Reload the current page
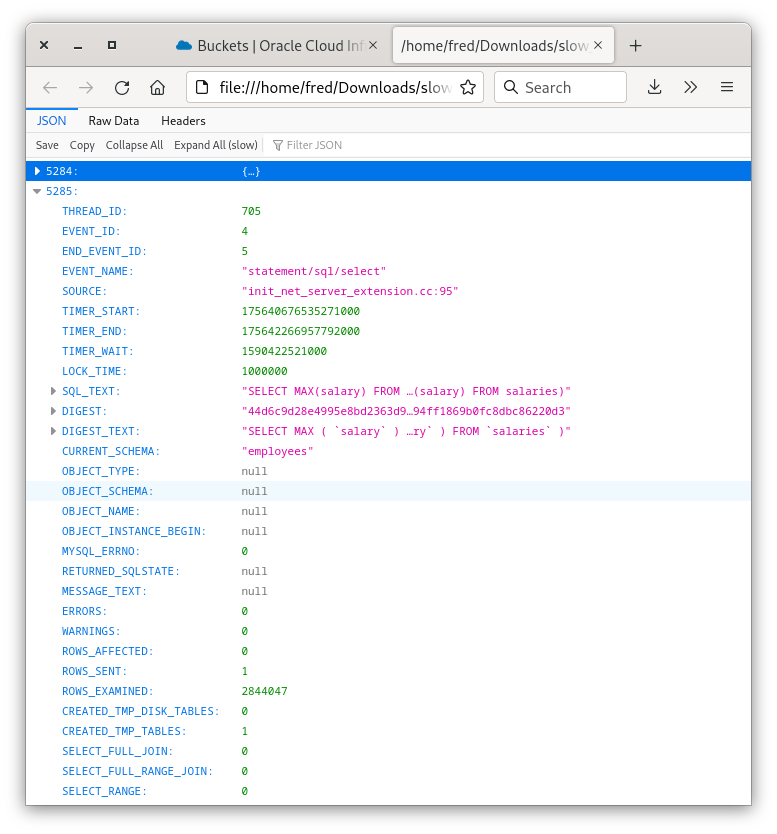The height and width of the screenshot is (834, 777). point(121,87)
